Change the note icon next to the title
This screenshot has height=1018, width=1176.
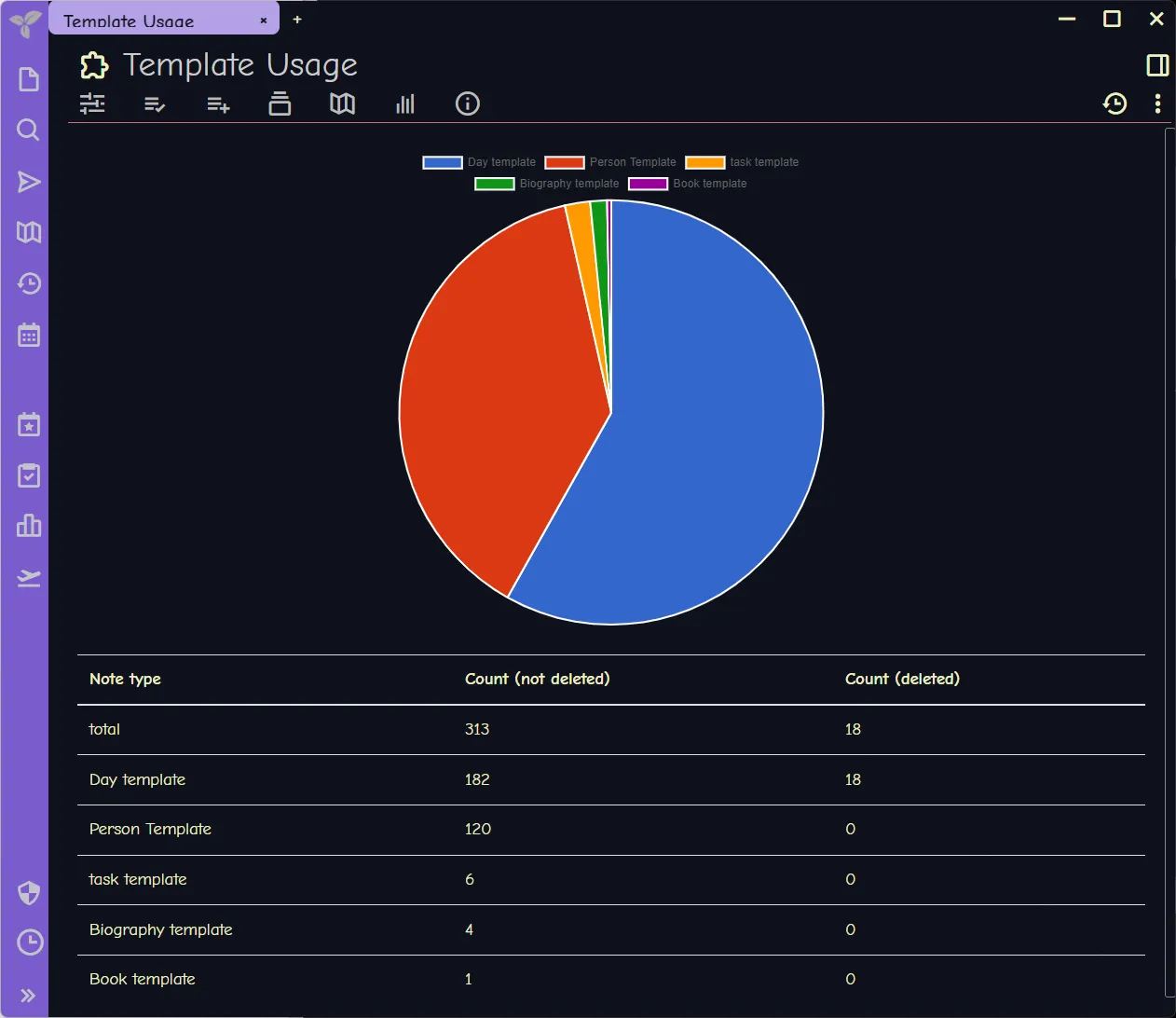[x=94, y=65]
